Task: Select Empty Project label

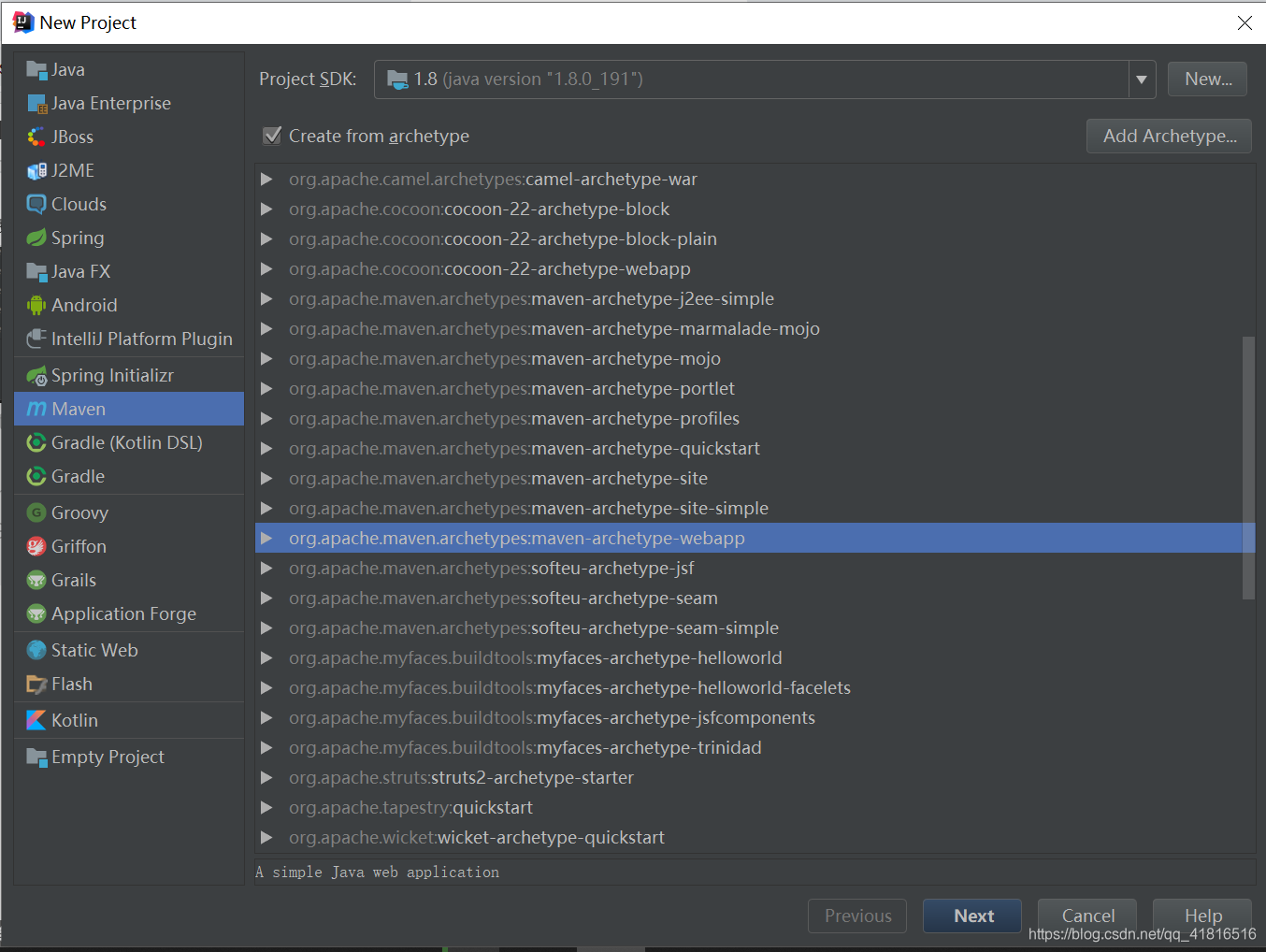Action: (108, 757)
